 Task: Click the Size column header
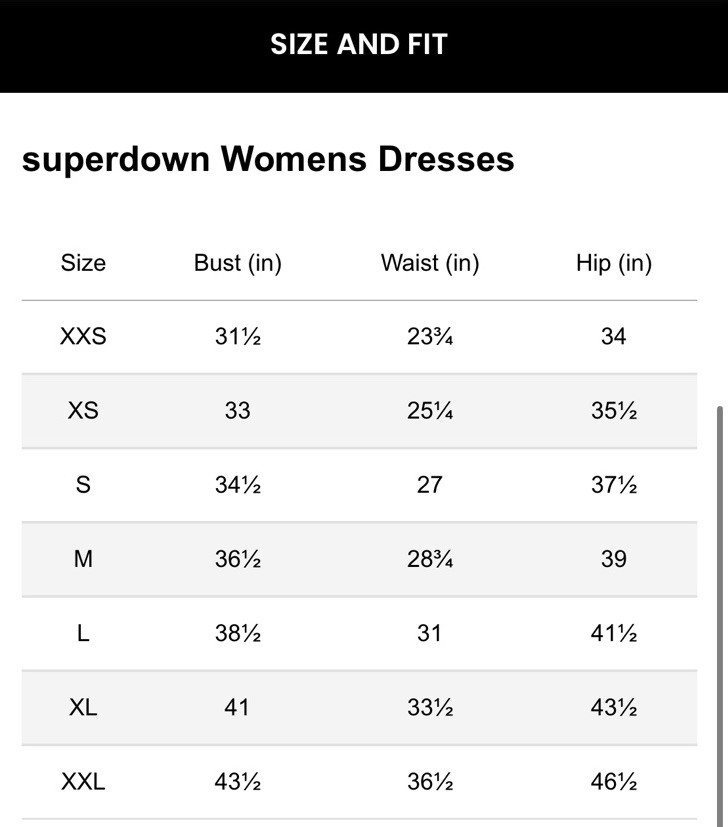click(x=83, y=263)
